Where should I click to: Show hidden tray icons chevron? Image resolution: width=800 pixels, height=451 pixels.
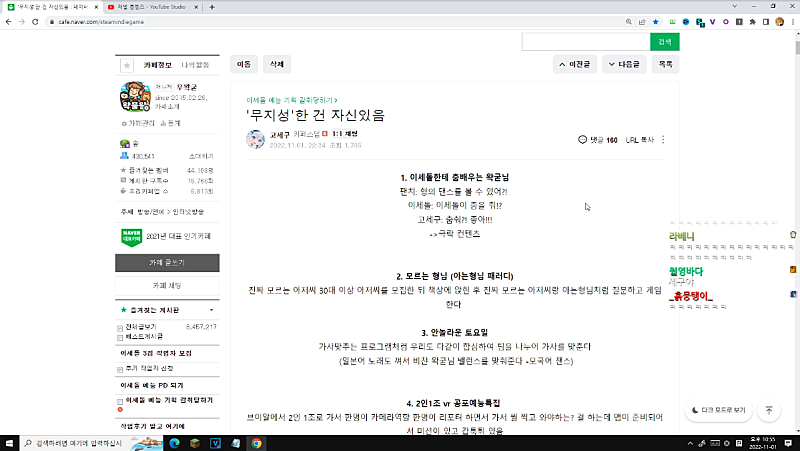[x=690, y=443]
